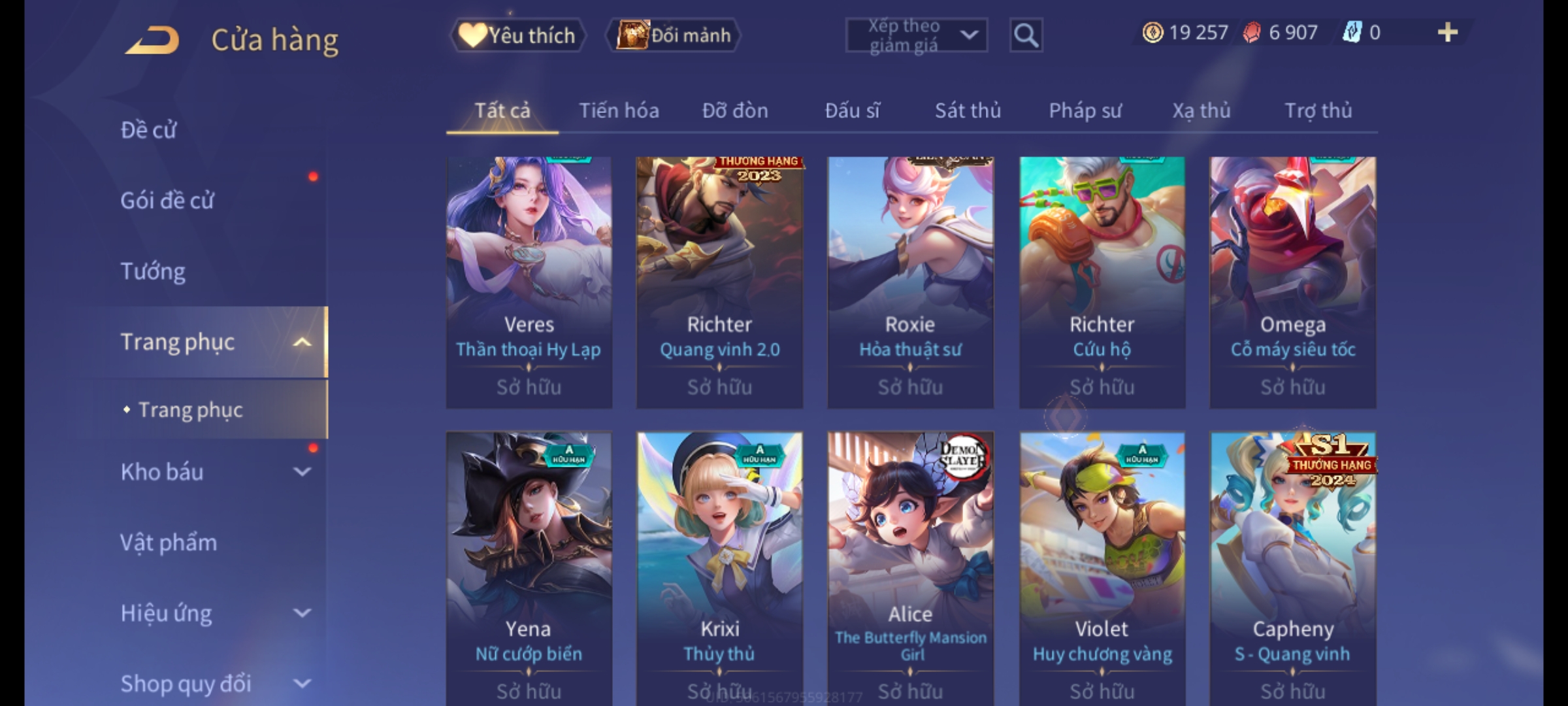Click the heart icon on Yêu thích
The height and width of the screenshot is (706, 1568).
472,35
